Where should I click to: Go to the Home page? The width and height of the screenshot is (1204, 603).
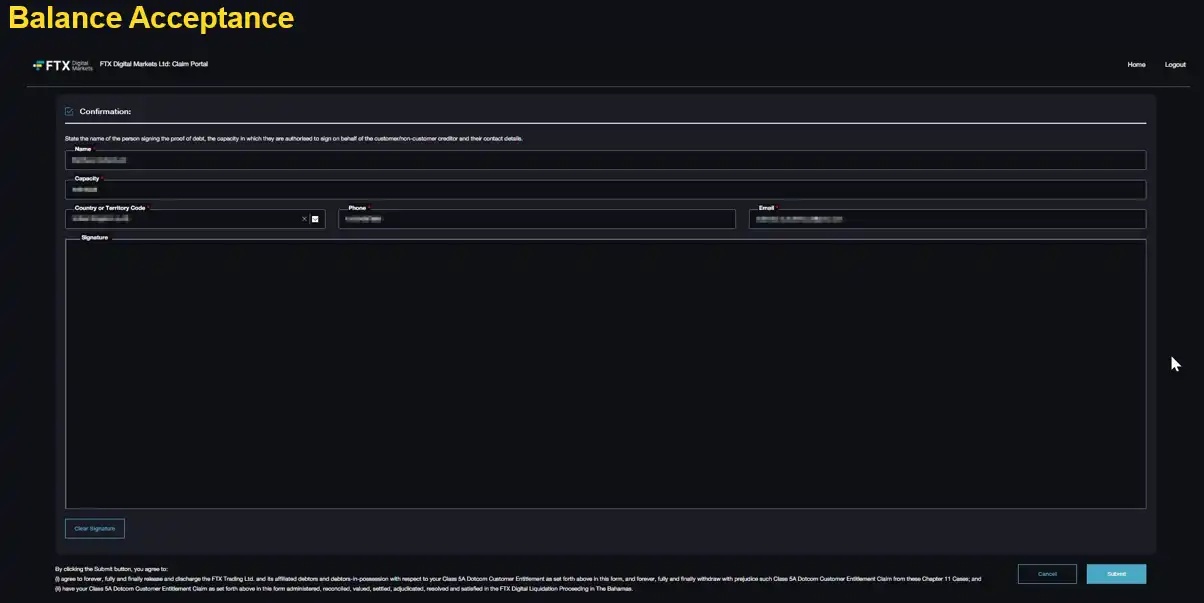tap(1136, 64)
